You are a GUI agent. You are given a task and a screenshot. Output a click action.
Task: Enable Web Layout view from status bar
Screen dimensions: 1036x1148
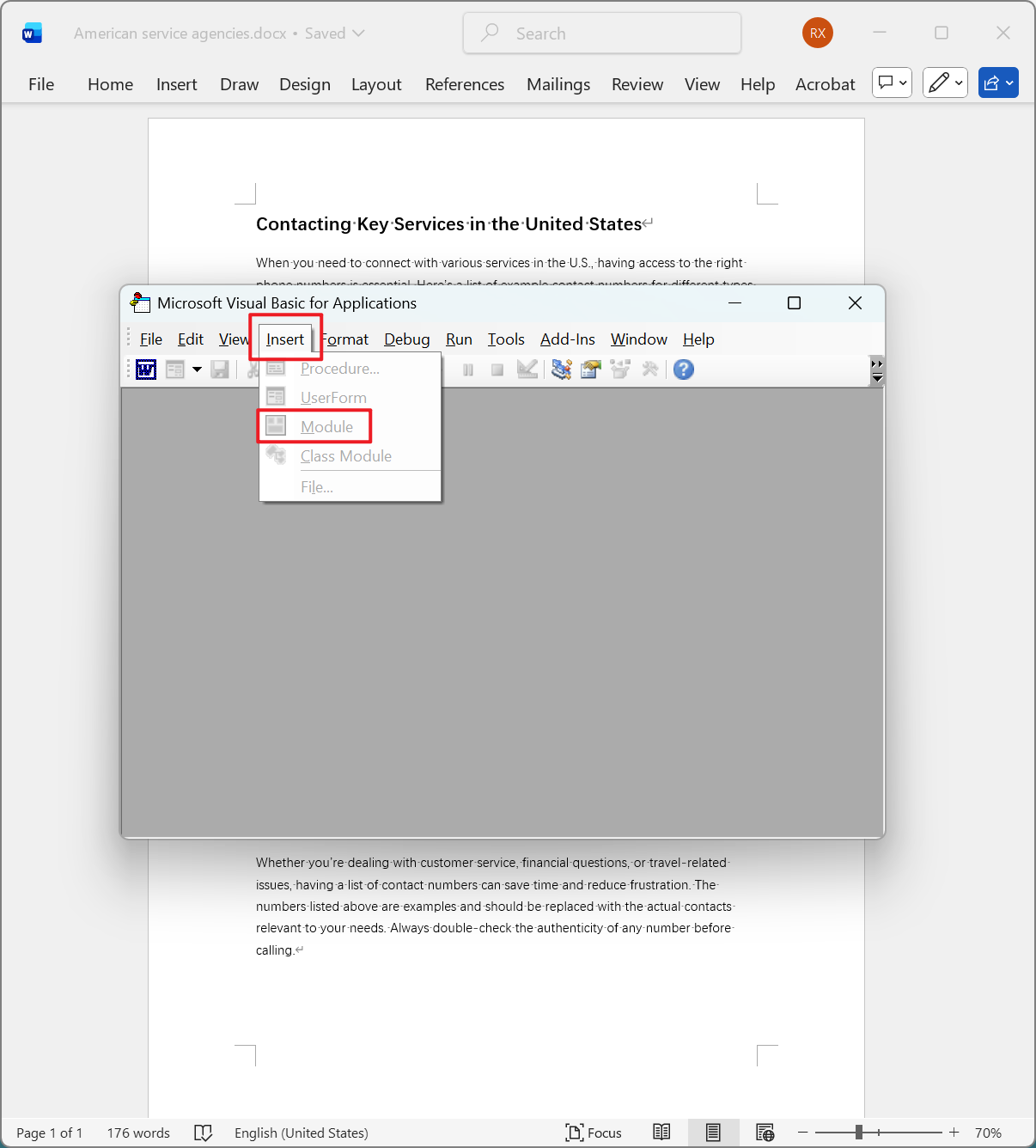[x=765, y=1133]
